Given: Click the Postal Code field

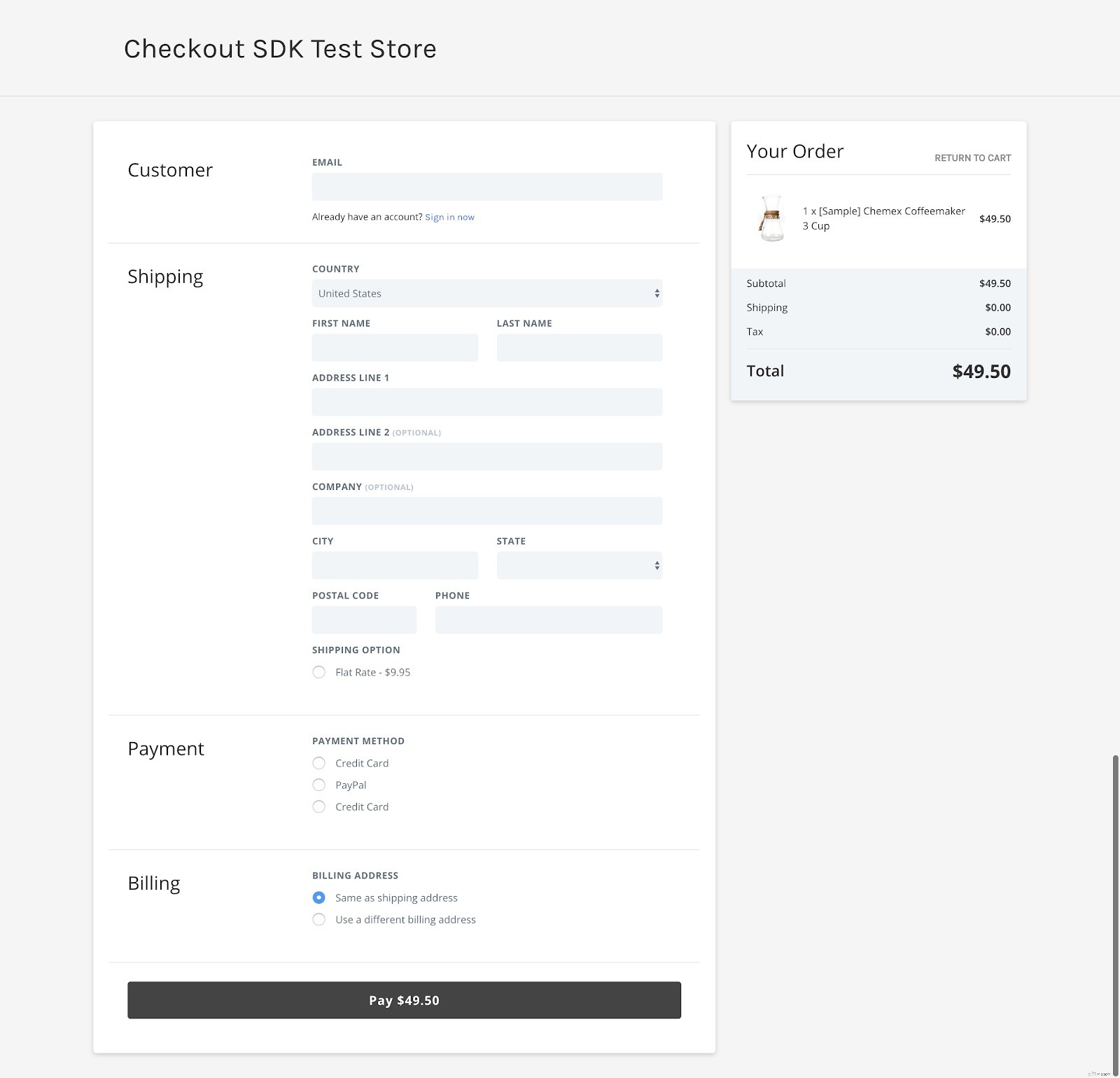Looking at the screenshot, I should point(363,619).
